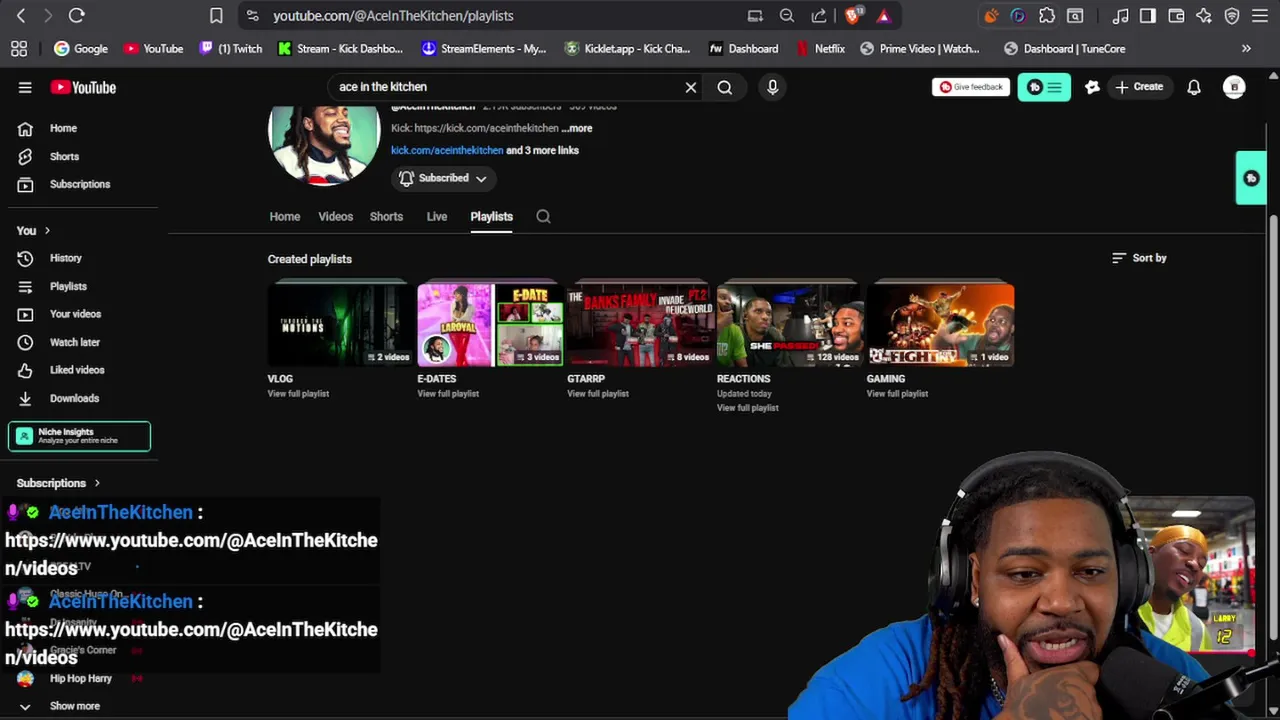Click the address bar URL
The height and width of the screenshot is (720, 1280).
pyautogui.click(x=393, y=15)
